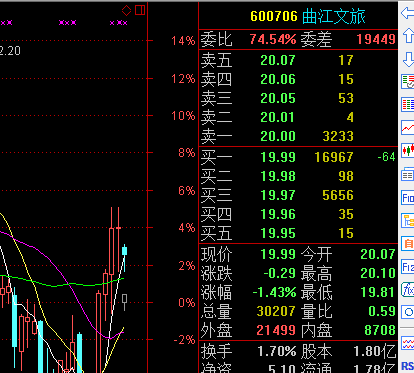Image resolution: width=414 pixels, height=373 pixels.
Task: Open the F10 company info icon
Action: [407, 198]
